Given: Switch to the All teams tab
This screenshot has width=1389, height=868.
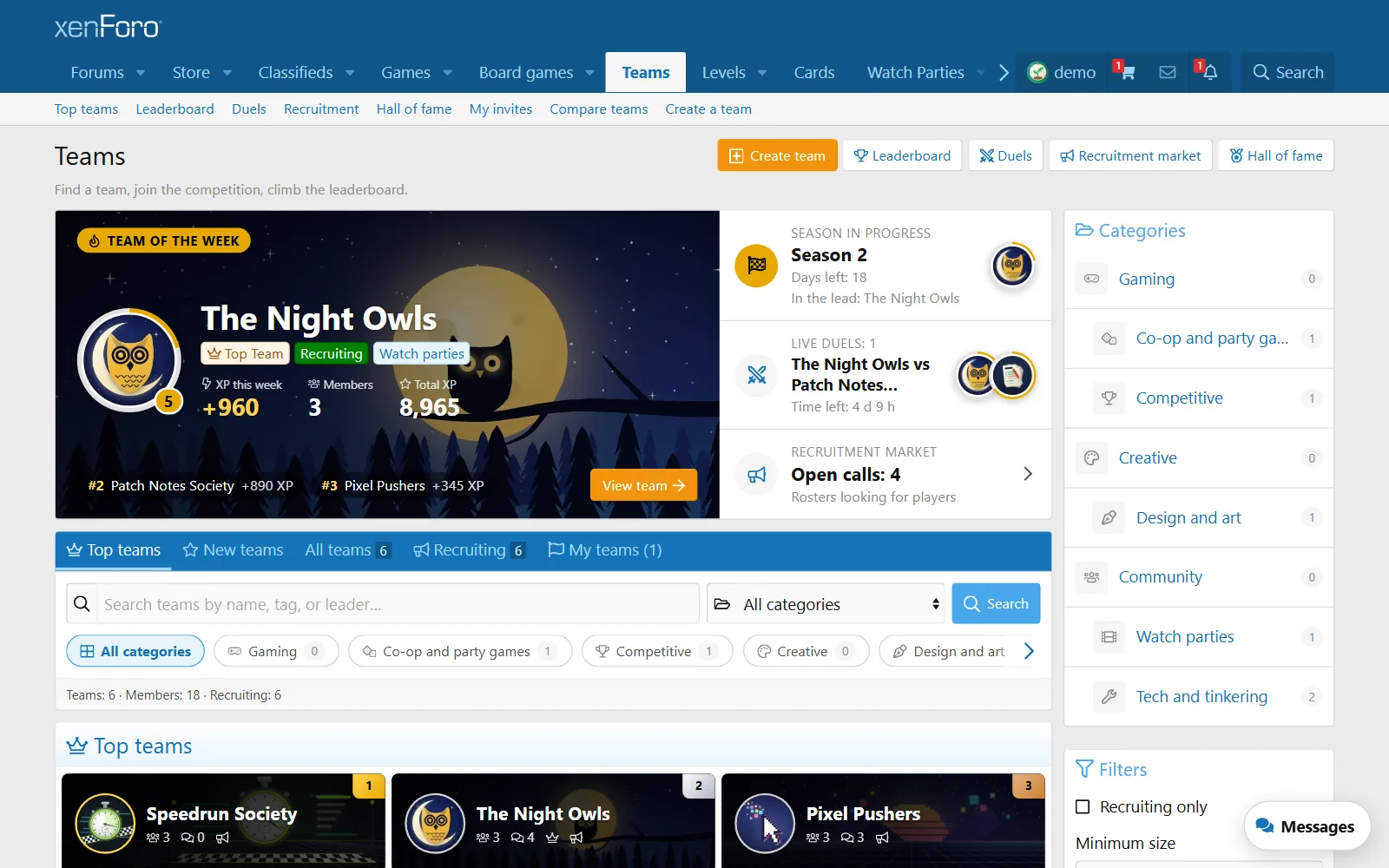Looking at the screenshot, I should point(347,550).
